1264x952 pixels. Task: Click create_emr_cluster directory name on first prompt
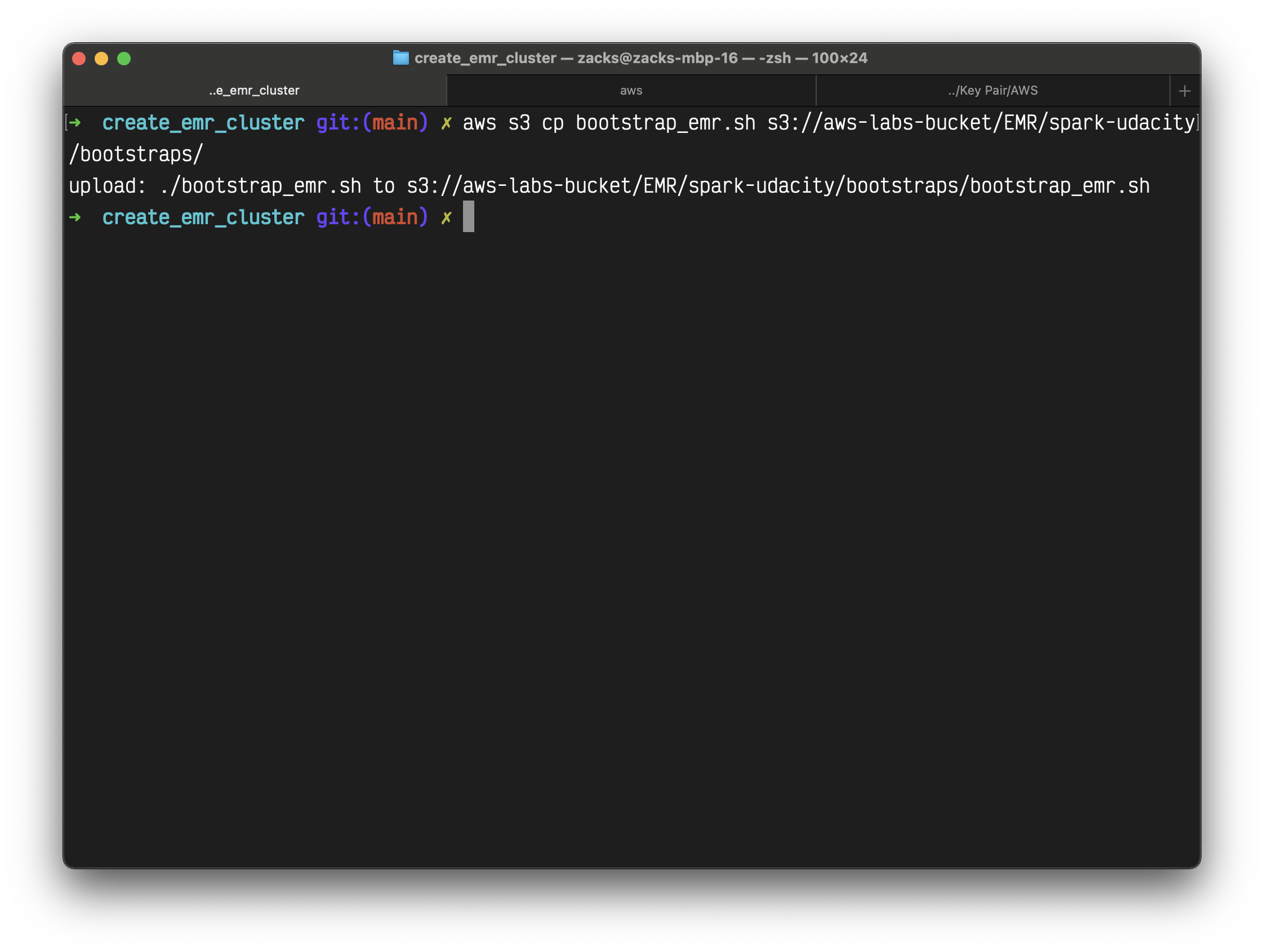pos(203,123)
